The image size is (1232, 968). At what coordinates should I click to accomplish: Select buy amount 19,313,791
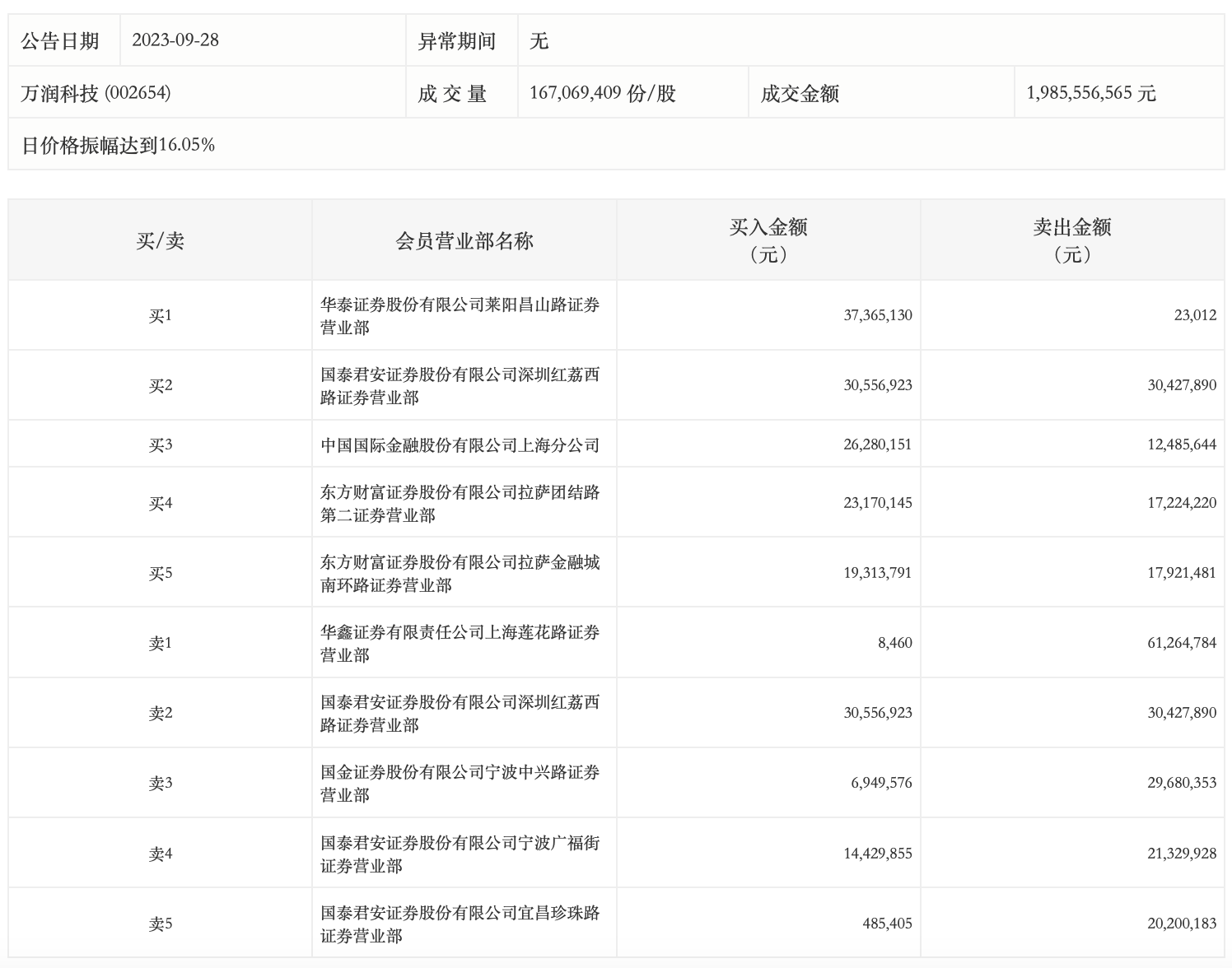(x=878, y=573)
